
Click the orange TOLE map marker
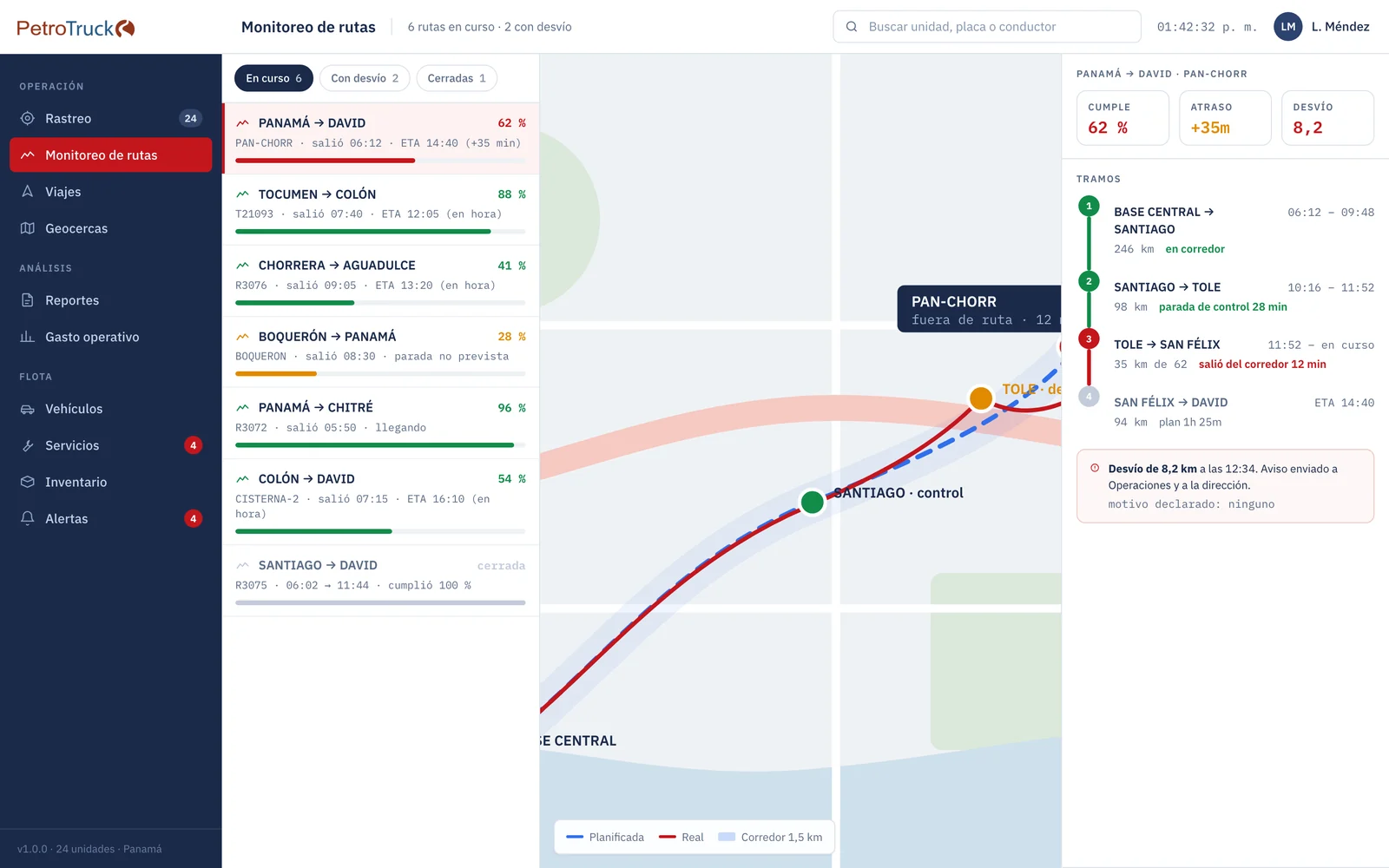981,398
